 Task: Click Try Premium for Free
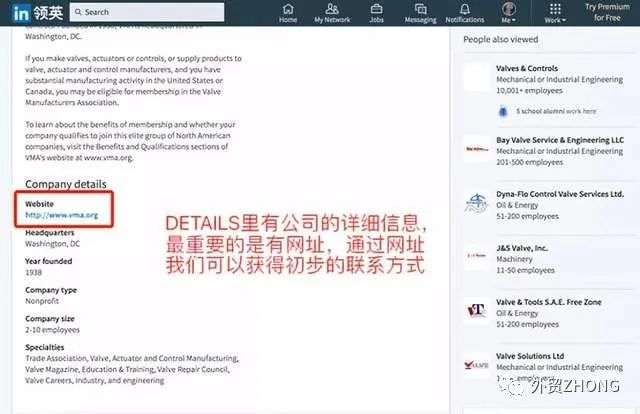[x=607, y=12]
